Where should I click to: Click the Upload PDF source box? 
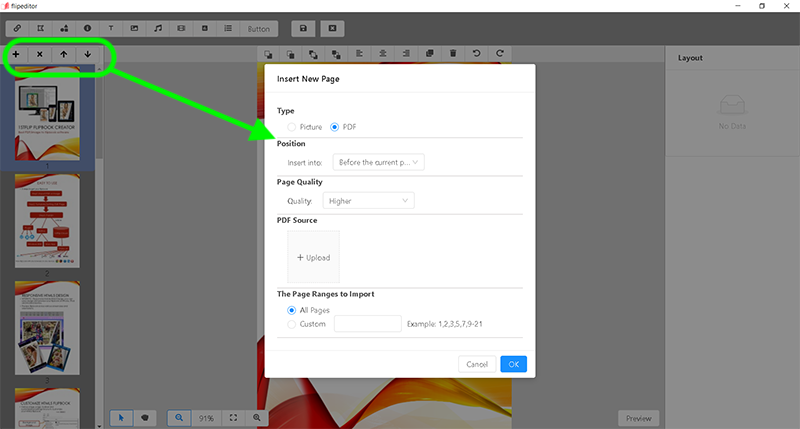[x=313, y=257]
